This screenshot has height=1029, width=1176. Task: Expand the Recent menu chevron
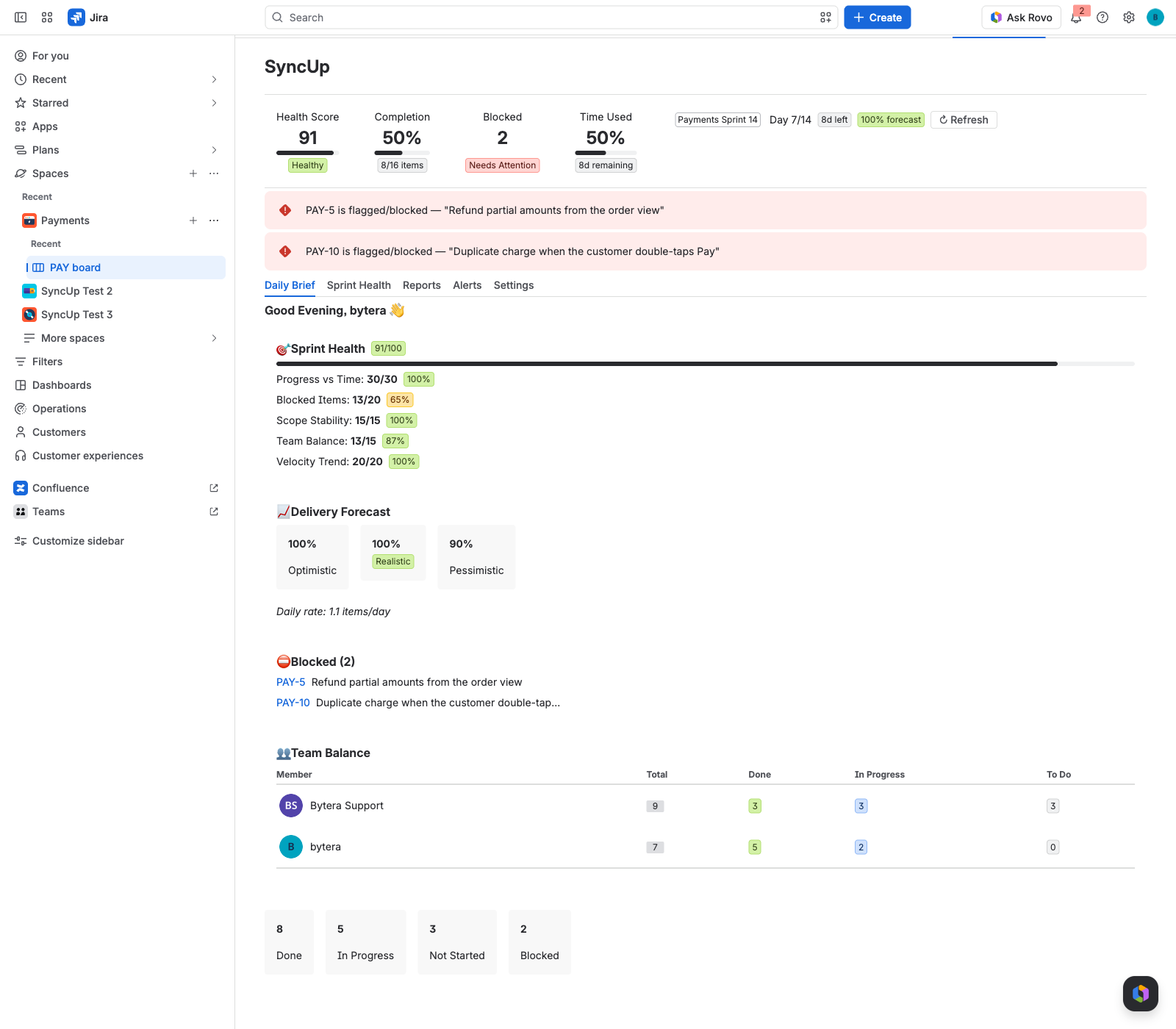[x=214, y=79]
